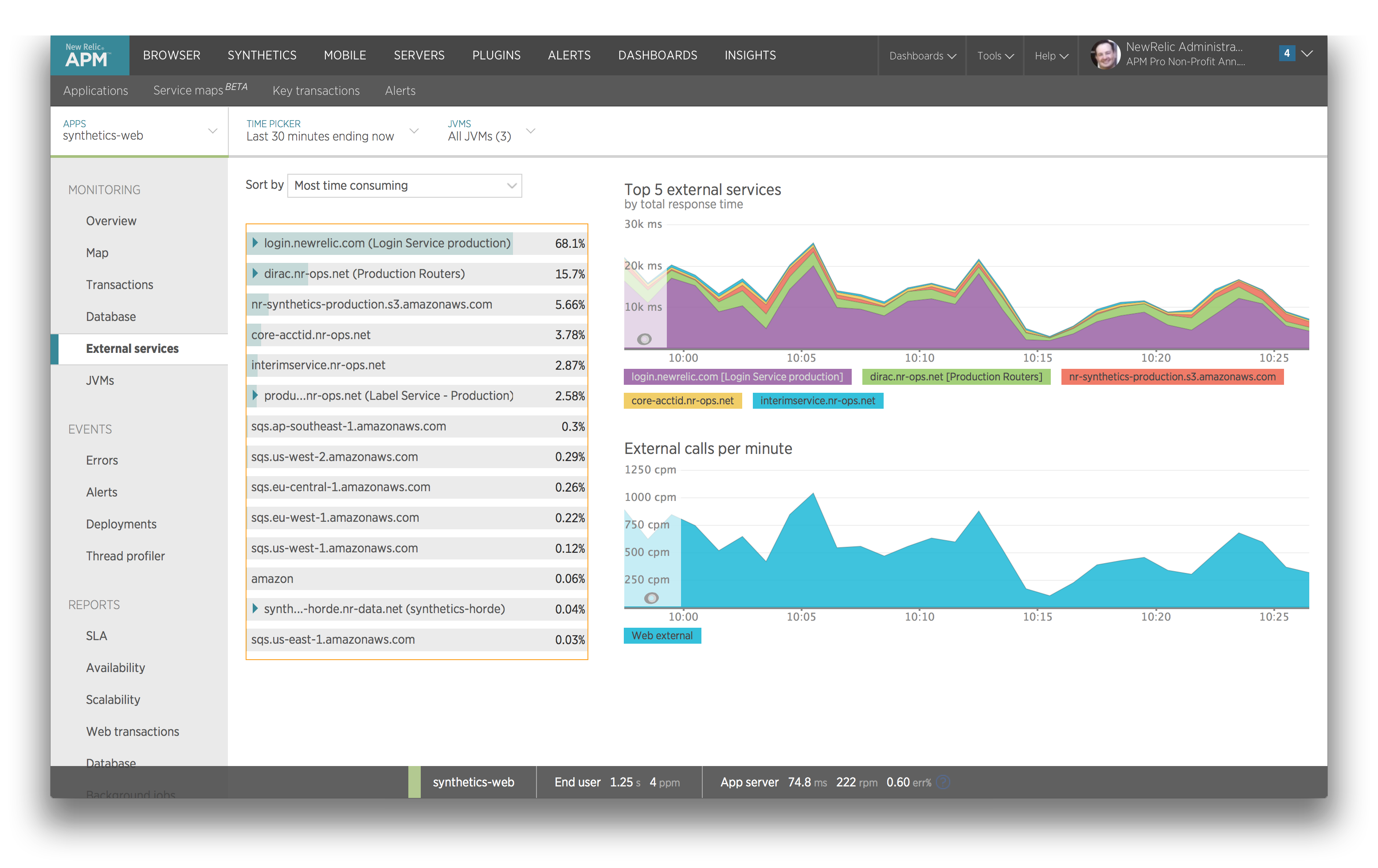
Task: Open the Sort by dropdown
Action: pyautogui.click(x=404, y=185)
